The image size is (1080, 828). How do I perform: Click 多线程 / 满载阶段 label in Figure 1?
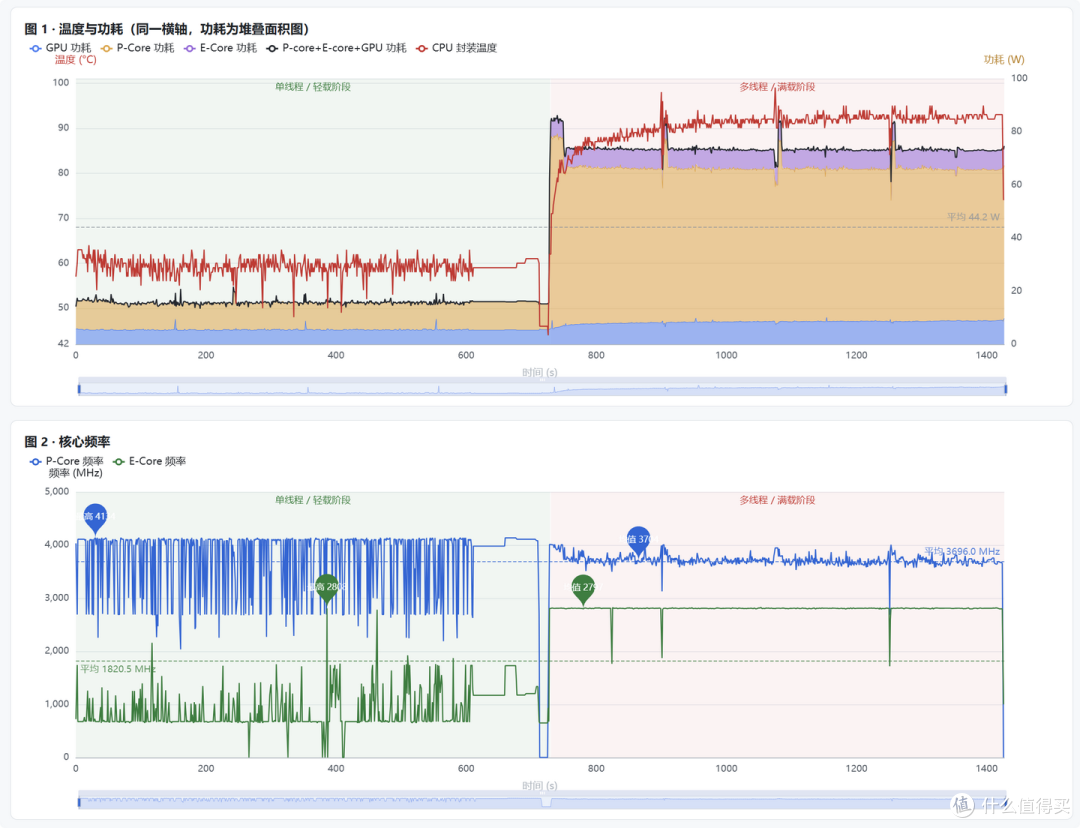click(778, 87)
